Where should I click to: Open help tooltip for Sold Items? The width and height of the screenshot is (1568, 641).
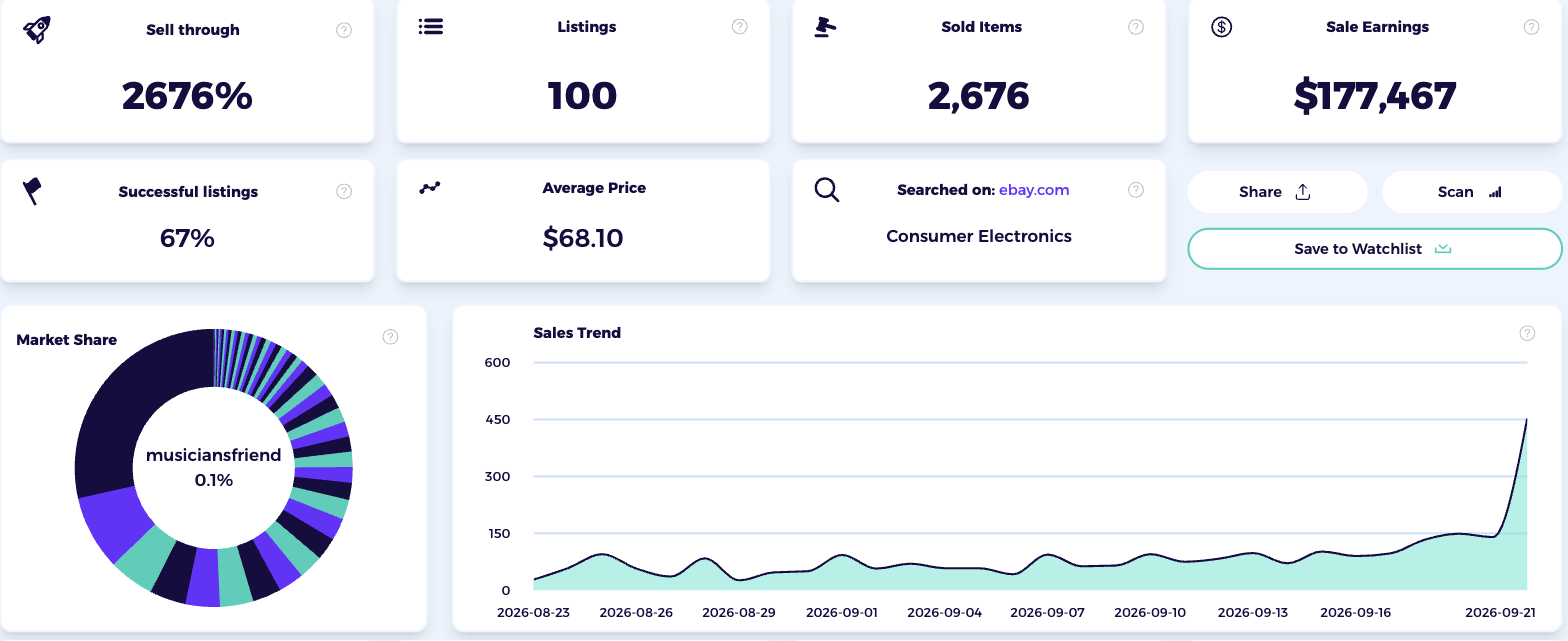click(x=1136, y=27)
